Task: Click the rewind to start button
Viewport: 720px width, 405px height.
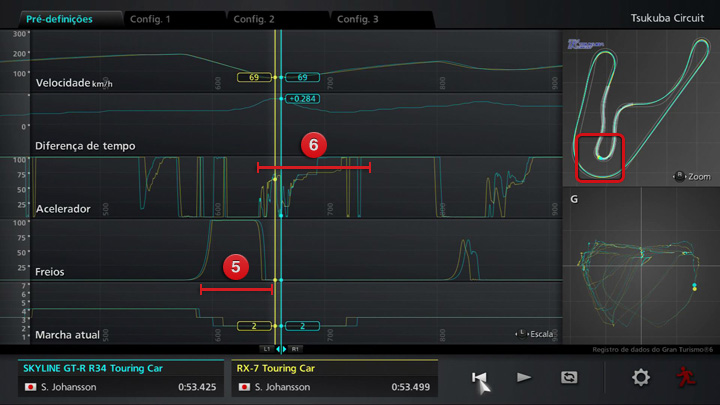Action: (x=480, y=377)
